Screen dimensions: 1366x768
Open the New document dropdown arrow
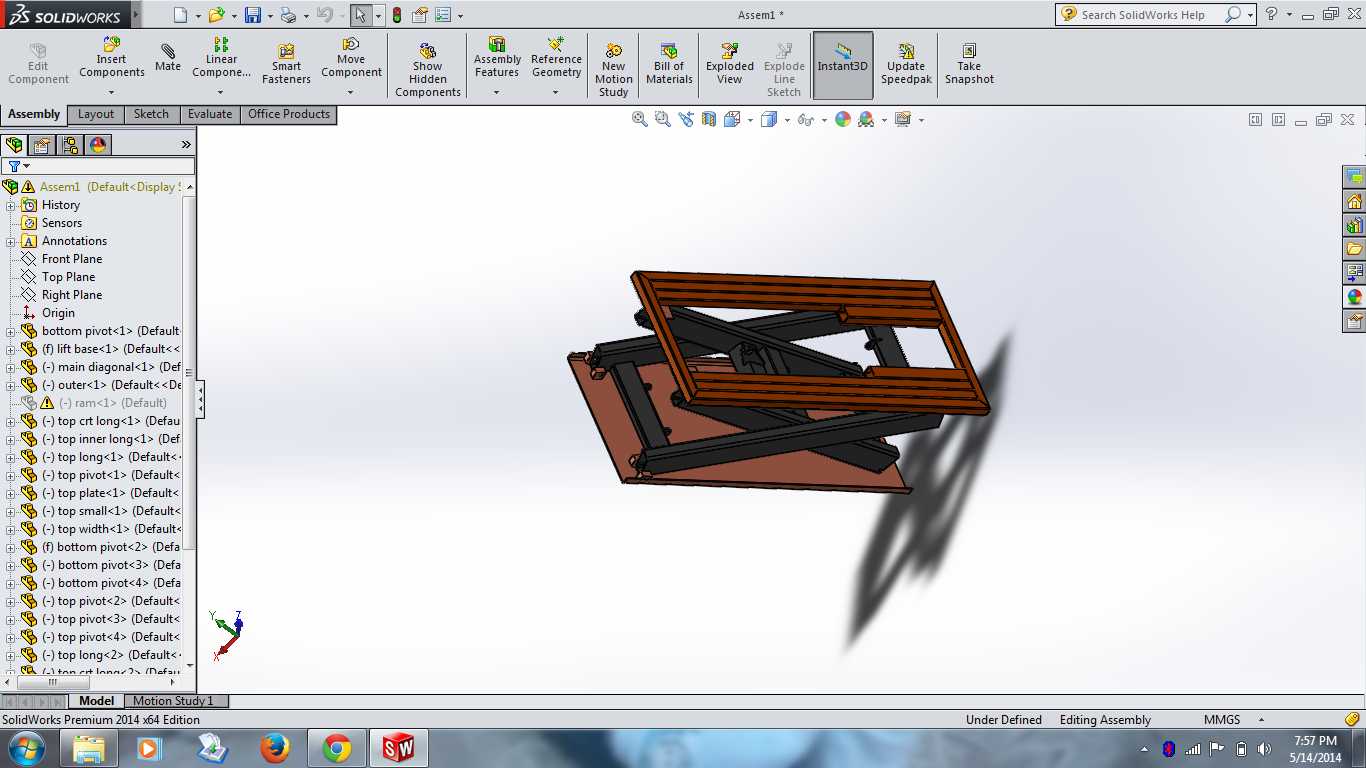tap(198, 16)
